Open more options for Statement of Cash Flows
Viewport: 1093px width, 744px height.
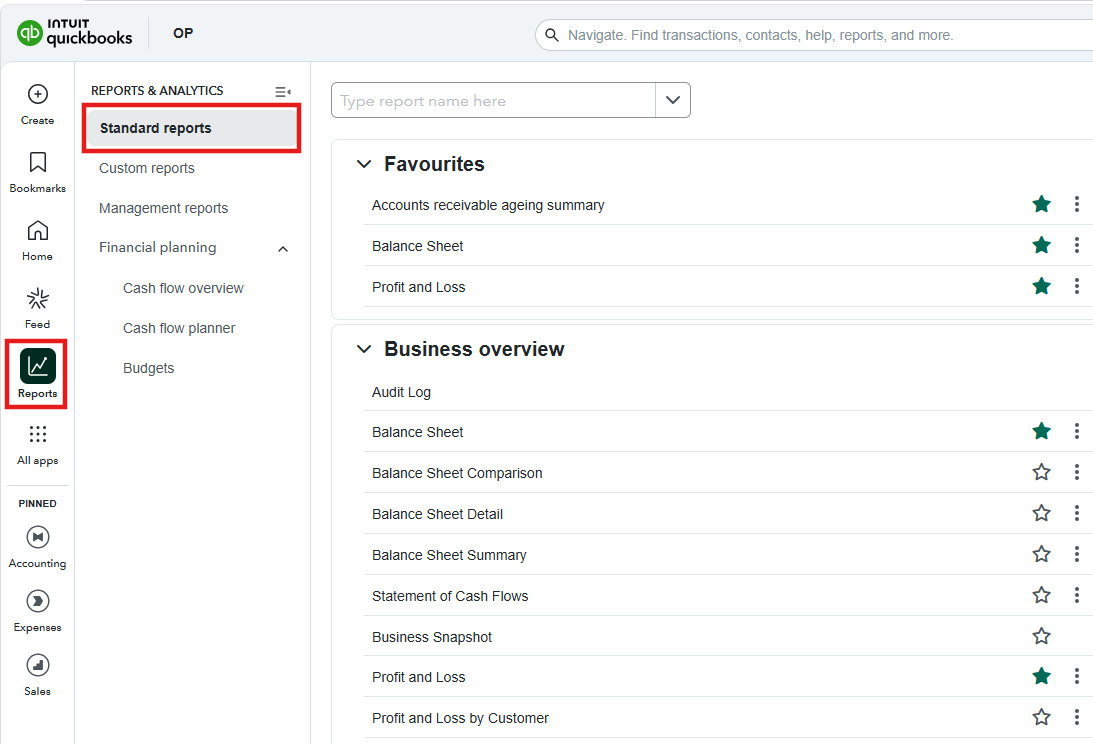click(x=1077, y=595)
